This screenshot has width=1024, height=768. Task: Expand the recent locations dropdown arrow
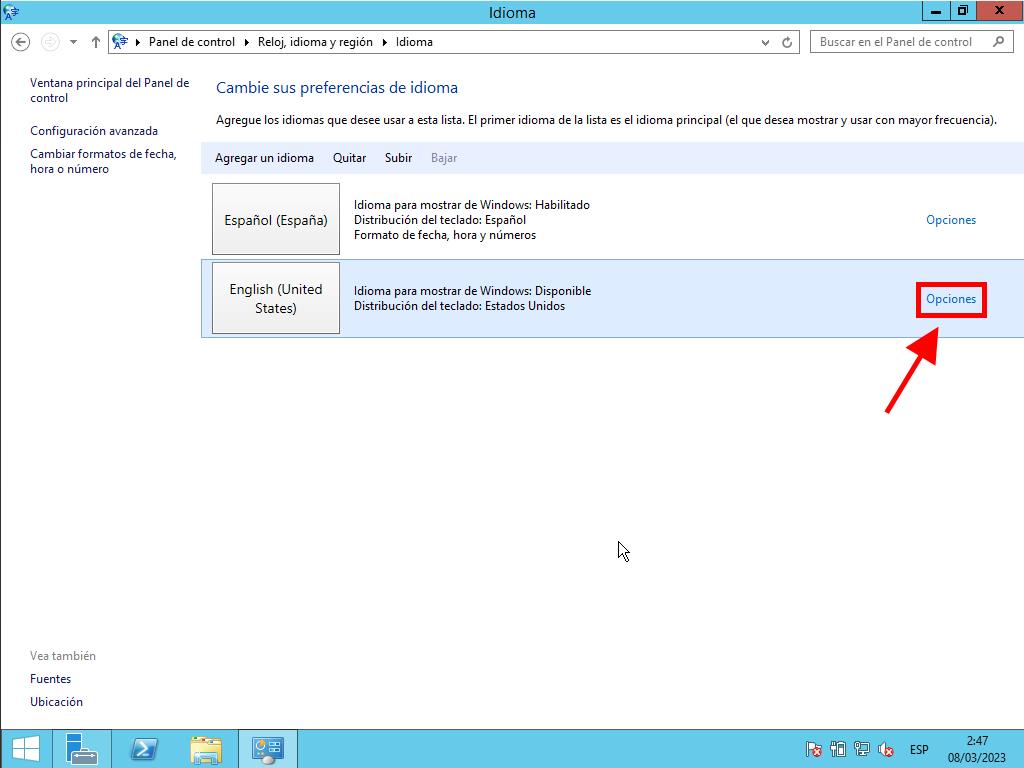(73, 42)
